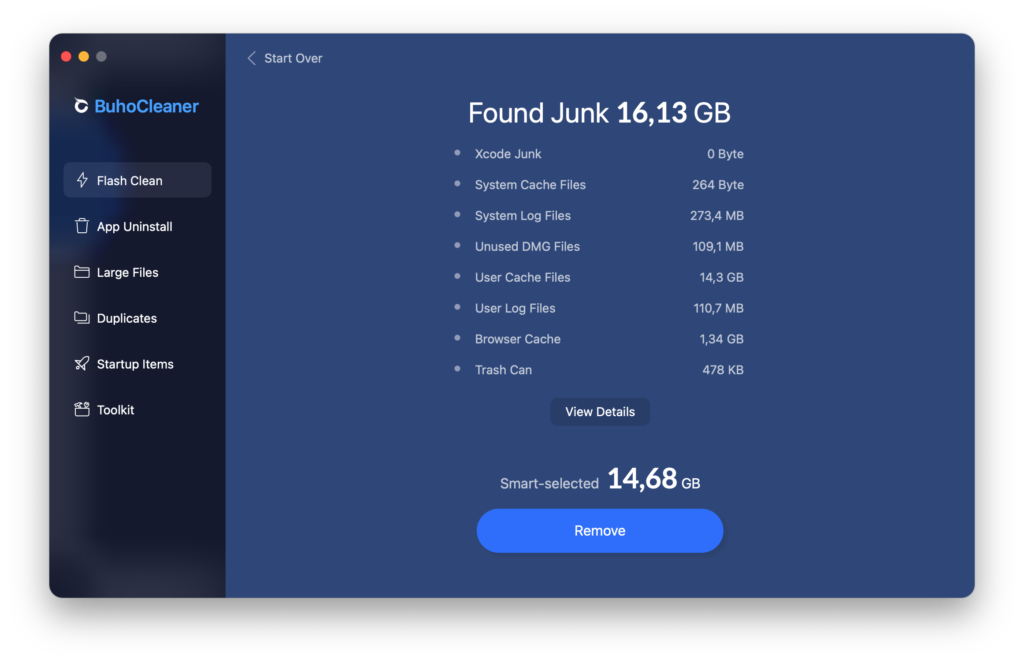Select the System Cache Files row
1024x663 pixels.
pyautogui.click(x=600, y=185)
